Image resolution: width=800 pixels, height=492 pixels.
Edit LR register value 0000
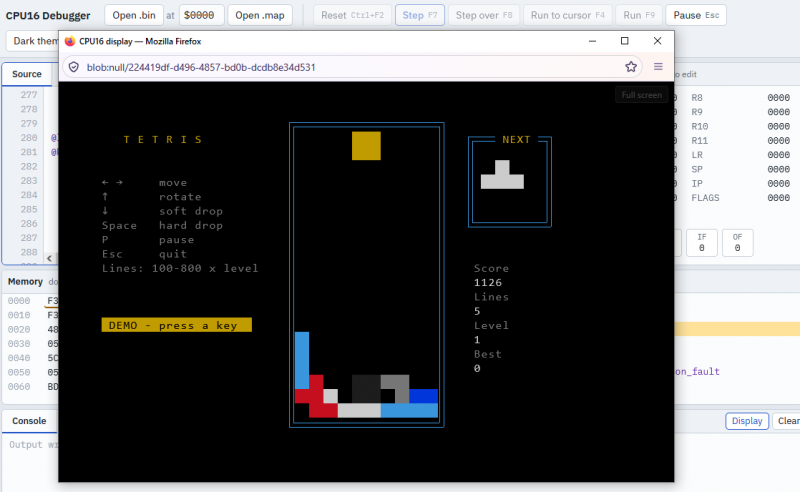779,155
